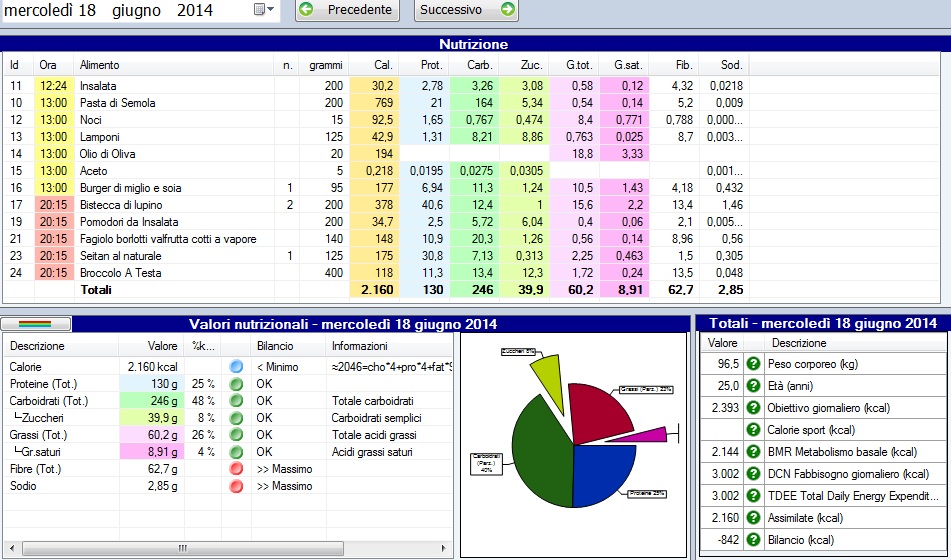Click the help icon next to Peso corporeo
This screenshot has height=560, width=951.
[754, 364]
